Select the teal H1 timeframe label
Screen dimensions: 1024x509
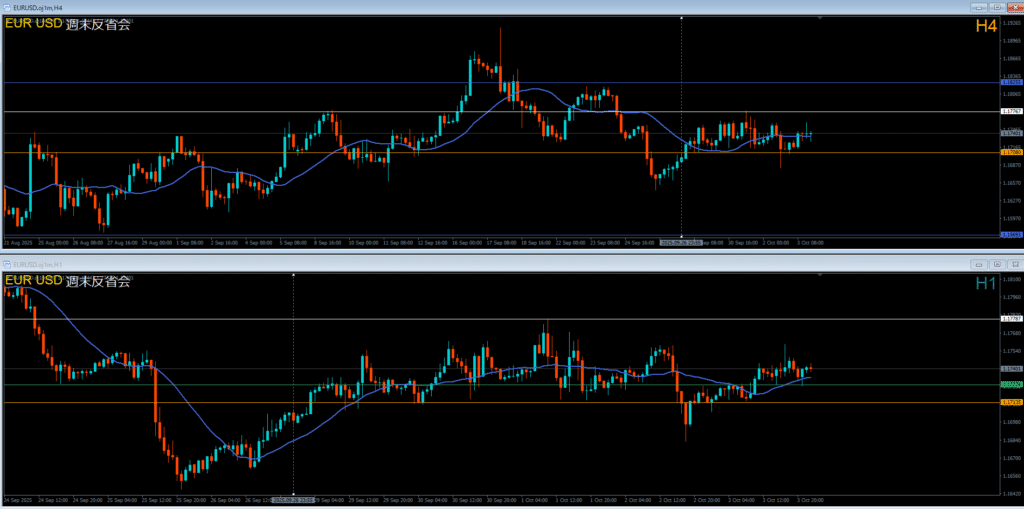pyautogui.click(x=986, y=283)
